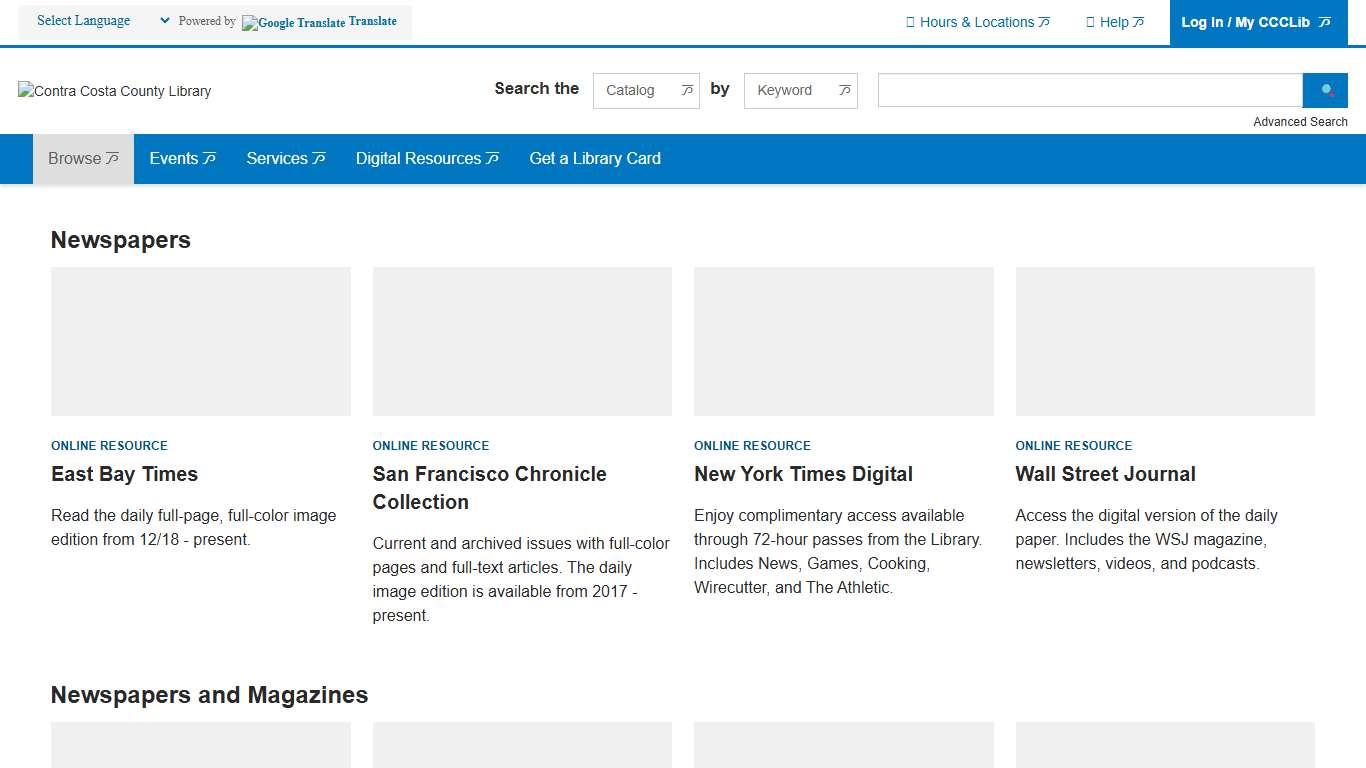Screen dimensions: 1366x768
Task: Click the magnifying glass search button
Action: pos(1327,90)
